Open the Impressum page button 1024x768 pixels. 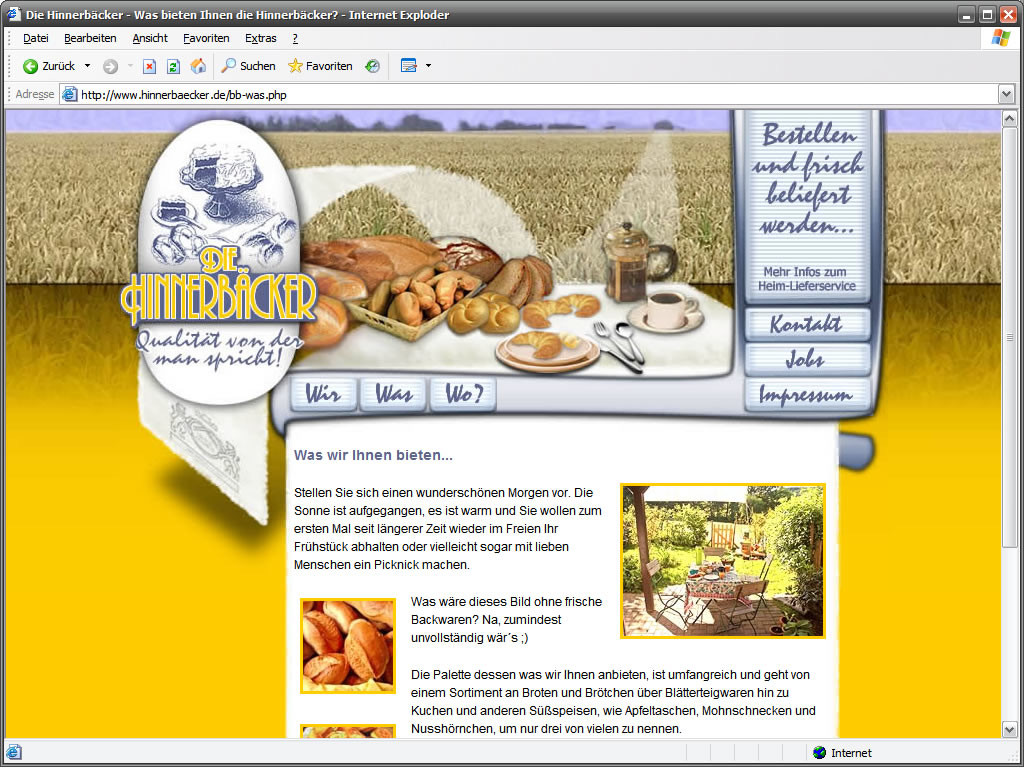pos(807,395)
